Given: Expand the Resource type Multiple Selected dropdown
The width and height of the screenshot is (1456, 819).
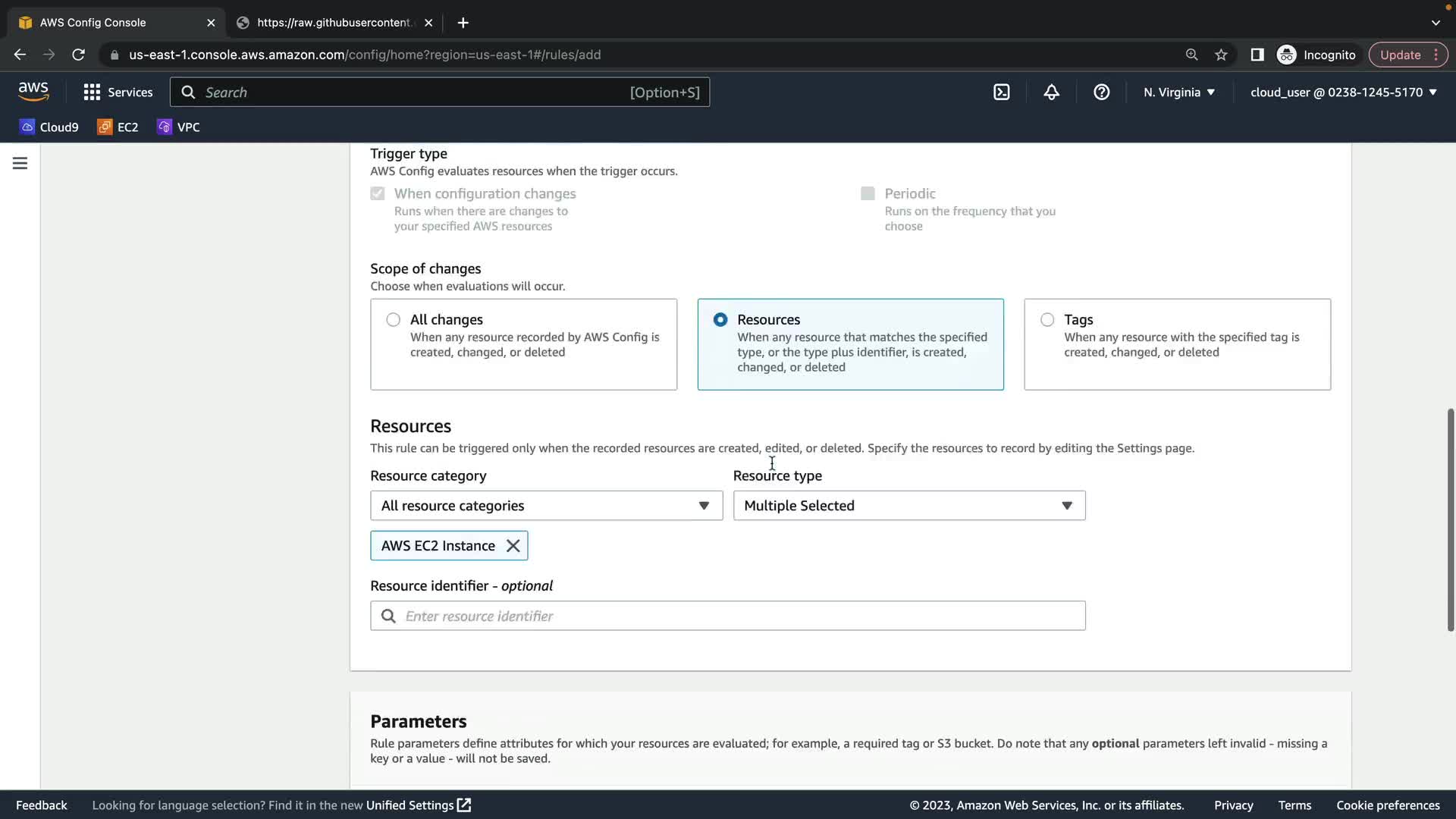Looking at the screenshot, I should point(908,506).
